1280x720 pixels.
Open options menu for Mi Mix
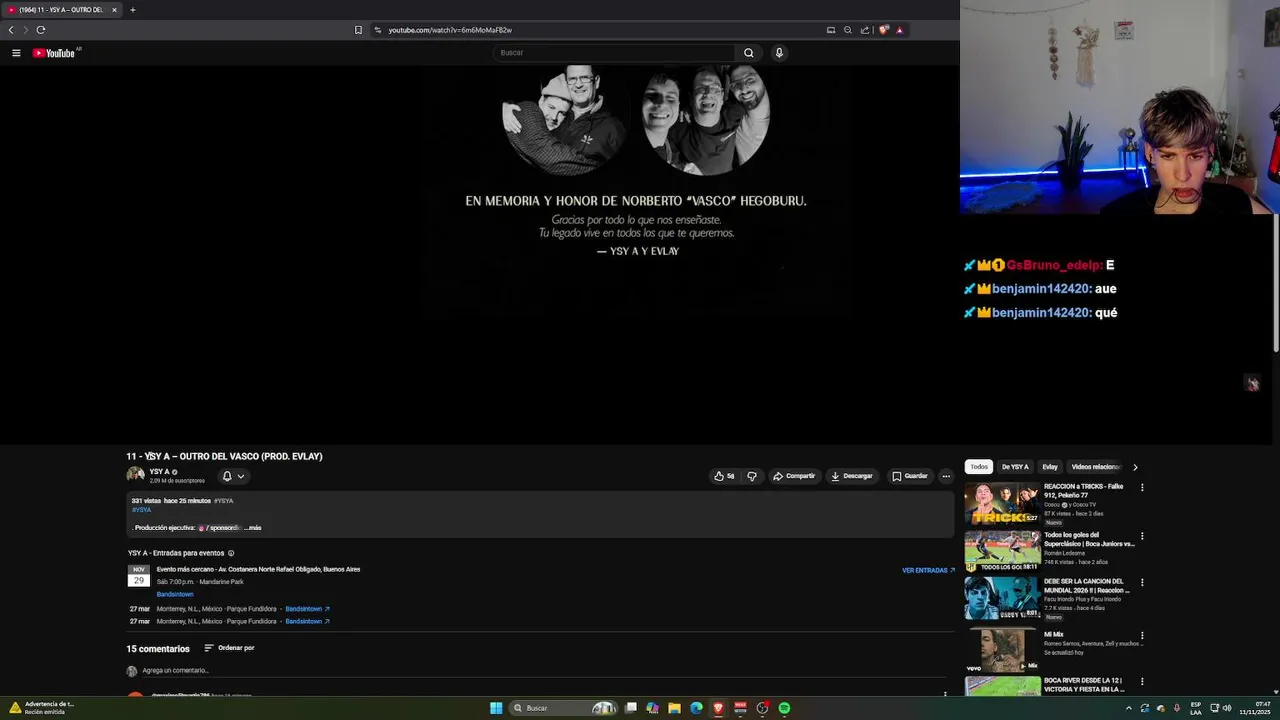pyautogui.click(x=1142, y=635)
